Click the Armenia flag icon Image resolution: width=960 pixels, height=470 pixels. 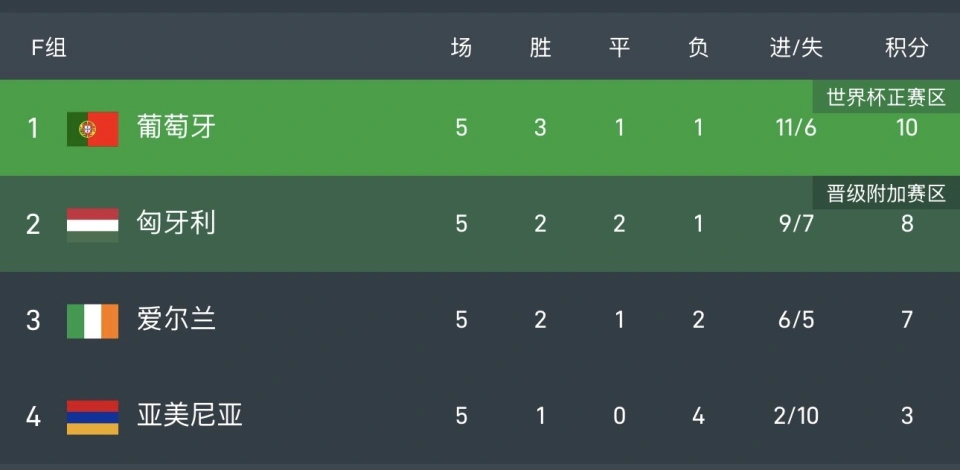click(92, 416)
